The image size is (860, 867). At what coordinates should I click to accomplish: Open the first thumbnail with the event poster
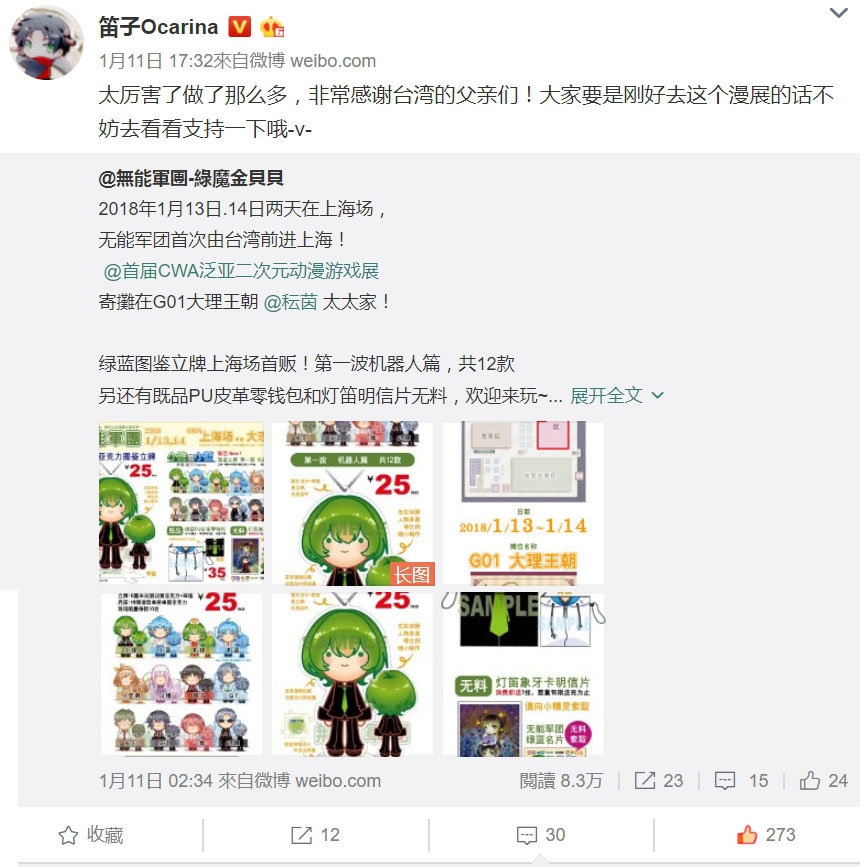181,503
